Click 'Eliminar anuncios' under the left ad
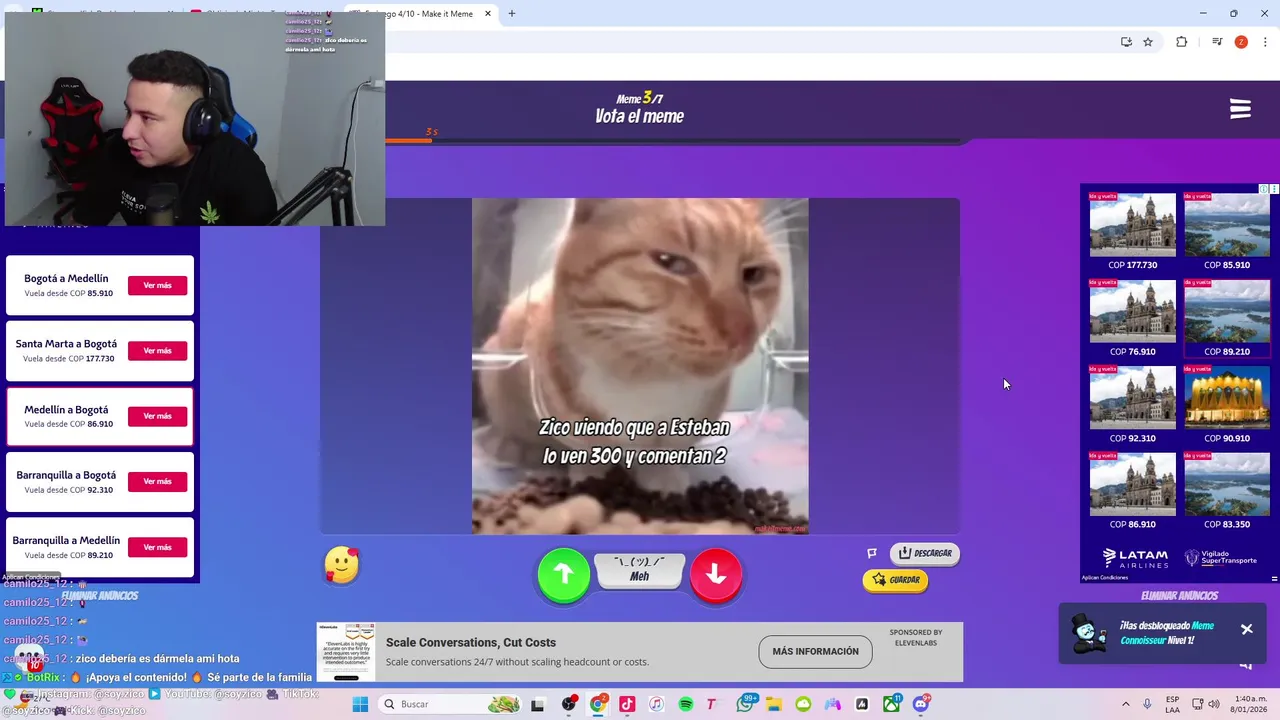1280x720 pixels. click(x=100, y=596)
